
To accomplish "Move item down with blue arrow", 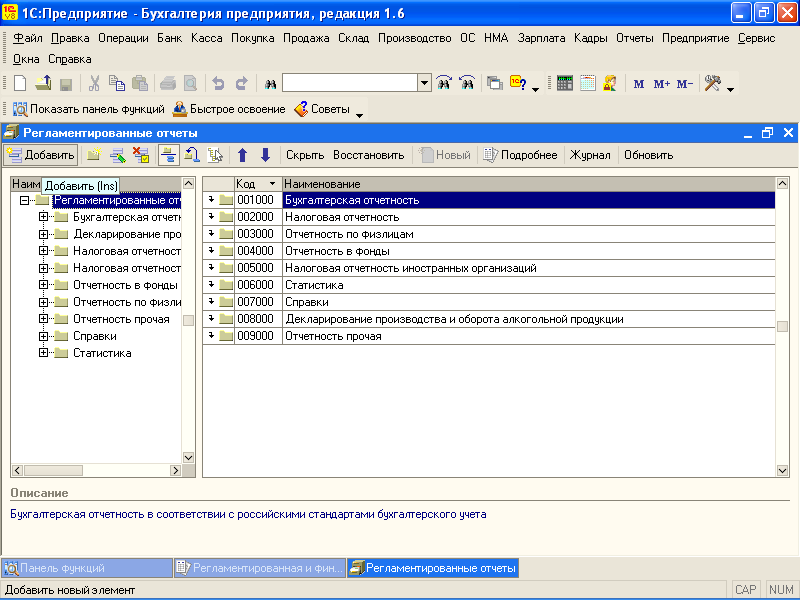I will click(265, 155).
